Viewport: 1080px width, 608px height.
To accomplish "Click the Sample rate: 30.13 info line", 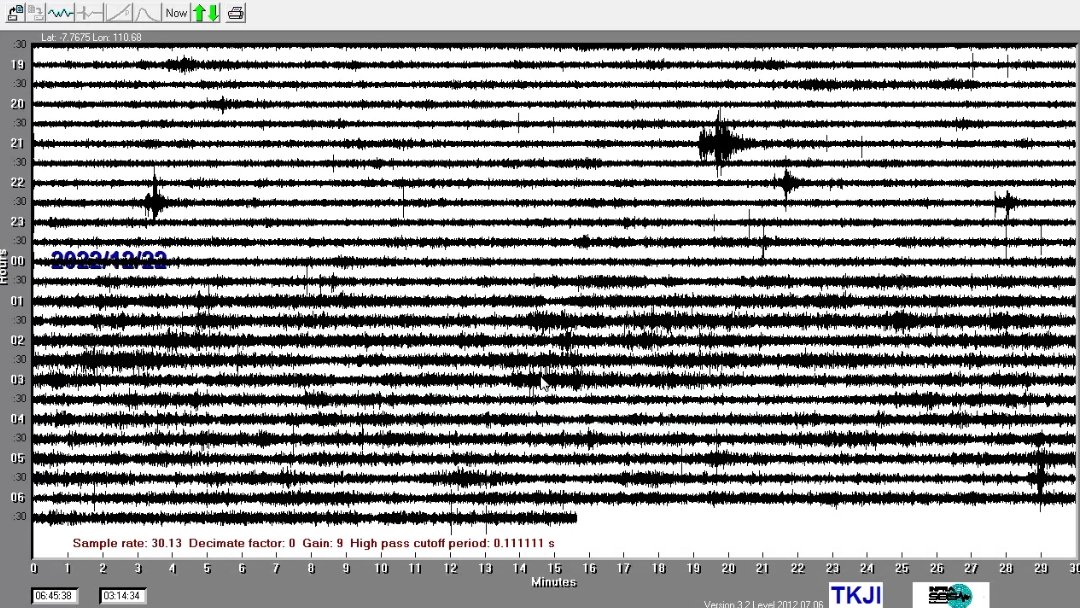I will coord(313,543).
